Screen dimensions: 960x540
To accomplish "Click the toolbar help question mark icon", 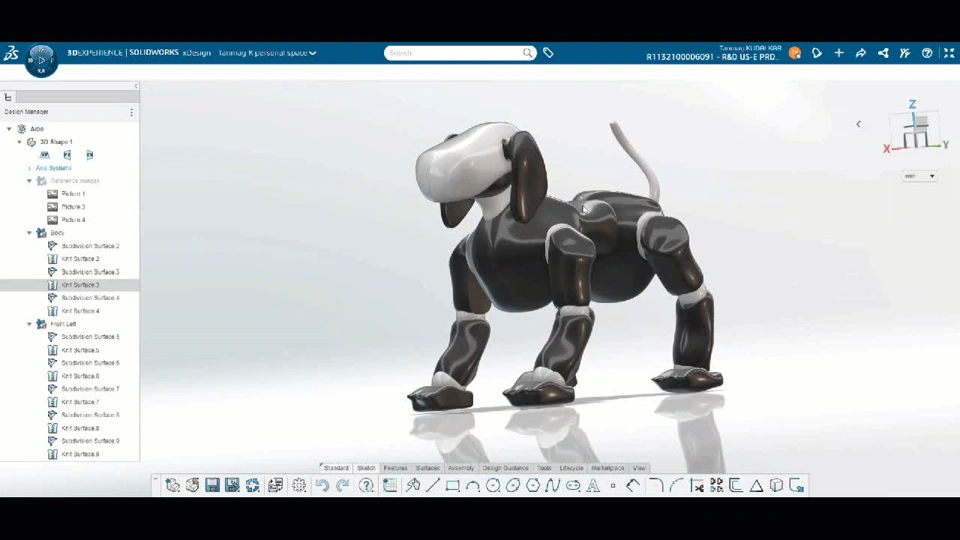I will [x=366, y=486].
